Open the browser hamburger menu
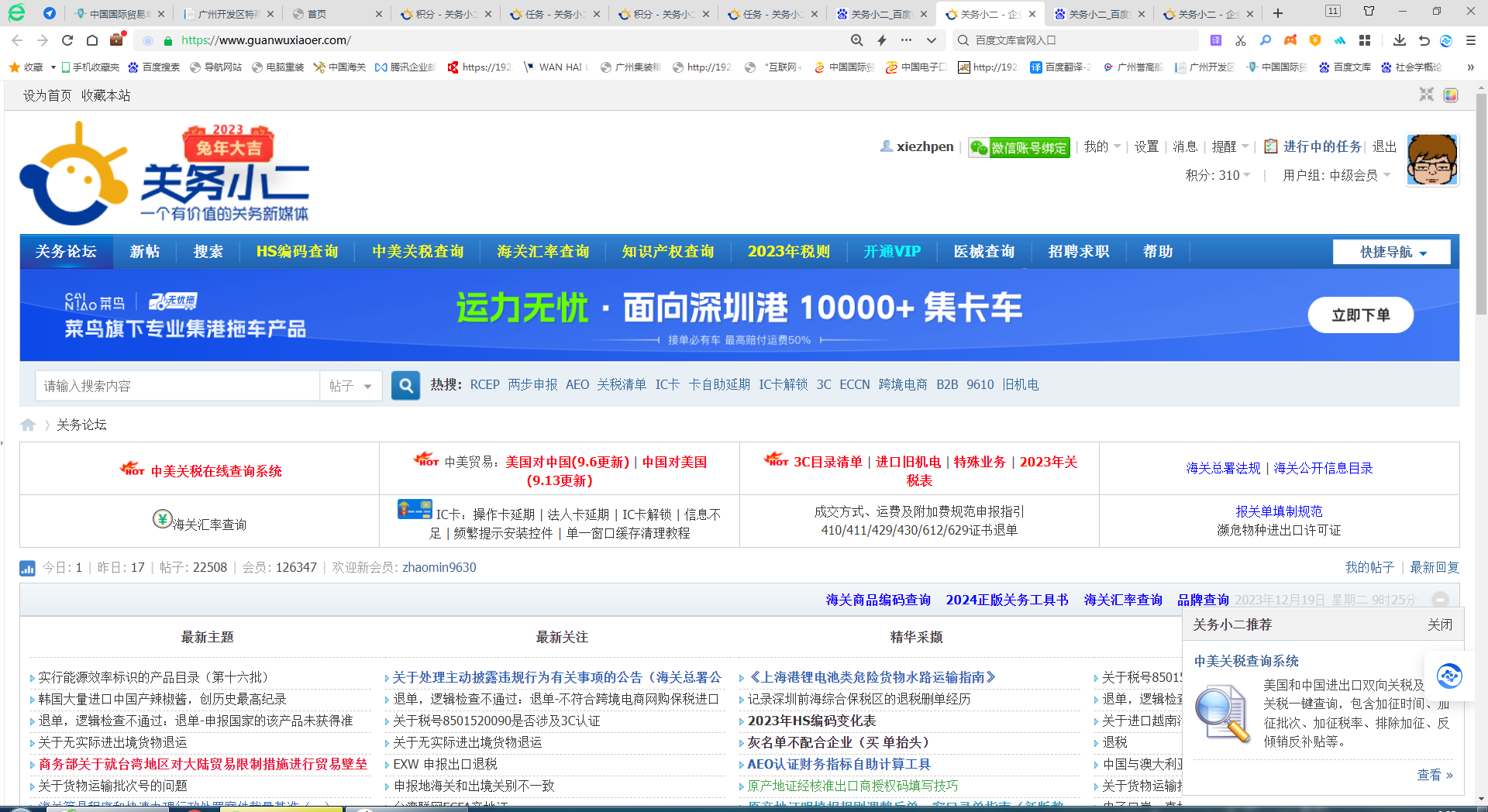Viewport: 1488px width, 812px height. [1470, 40]
